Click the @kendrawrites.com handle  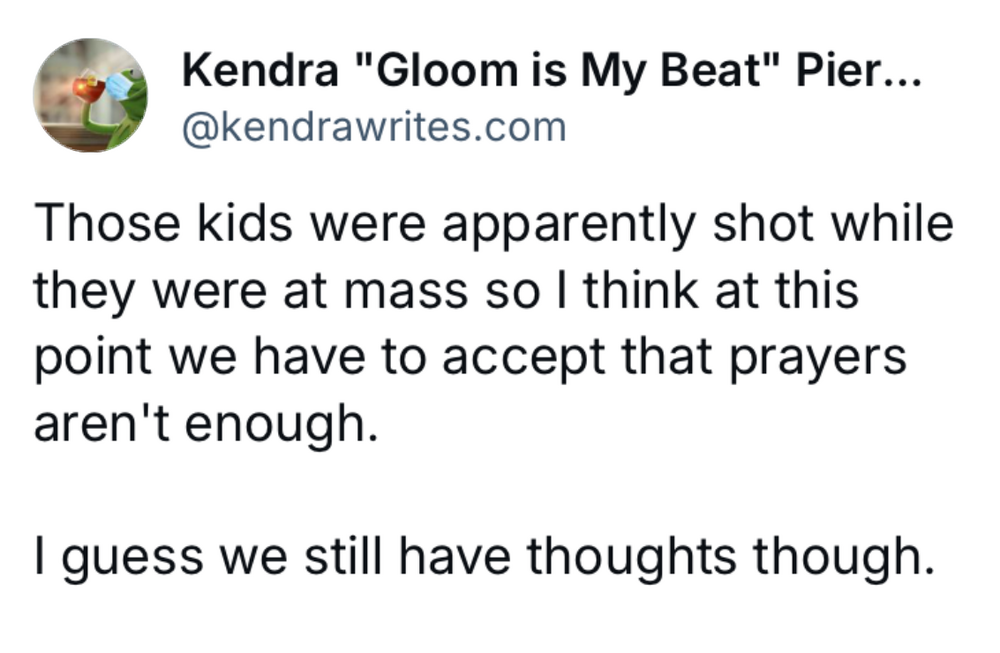[373, 127]
